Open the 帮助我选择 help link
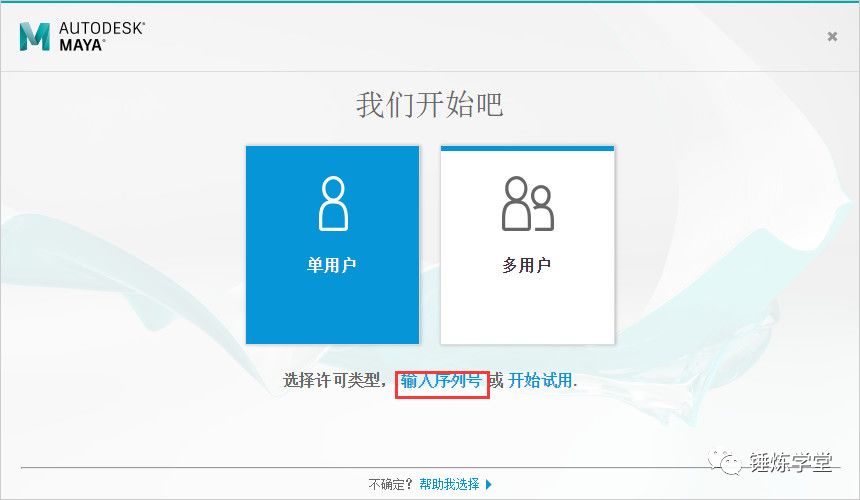The width and height of the screenshot is (860, 500). [449, 485]
